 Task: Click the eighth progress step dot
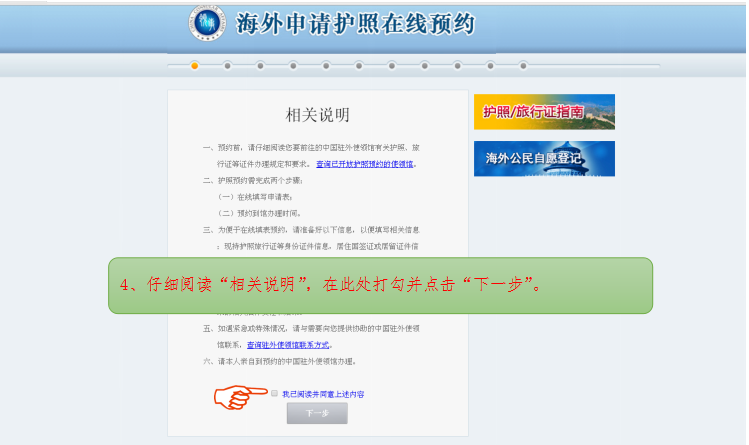point(424,66)
